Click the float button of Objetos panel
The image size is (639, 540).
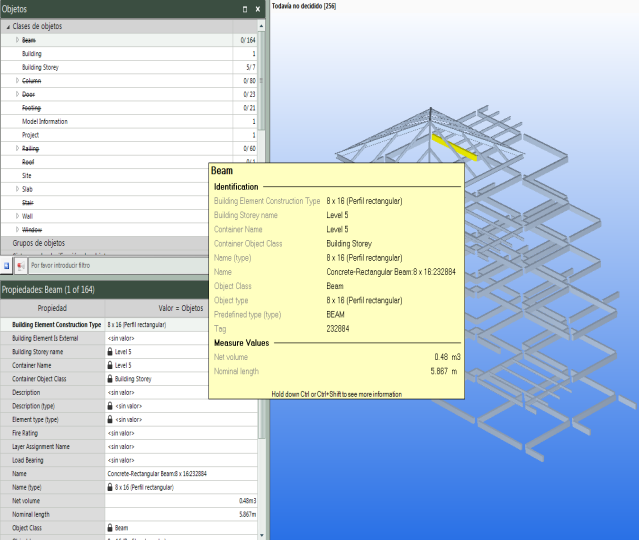(x=245, y=8)
